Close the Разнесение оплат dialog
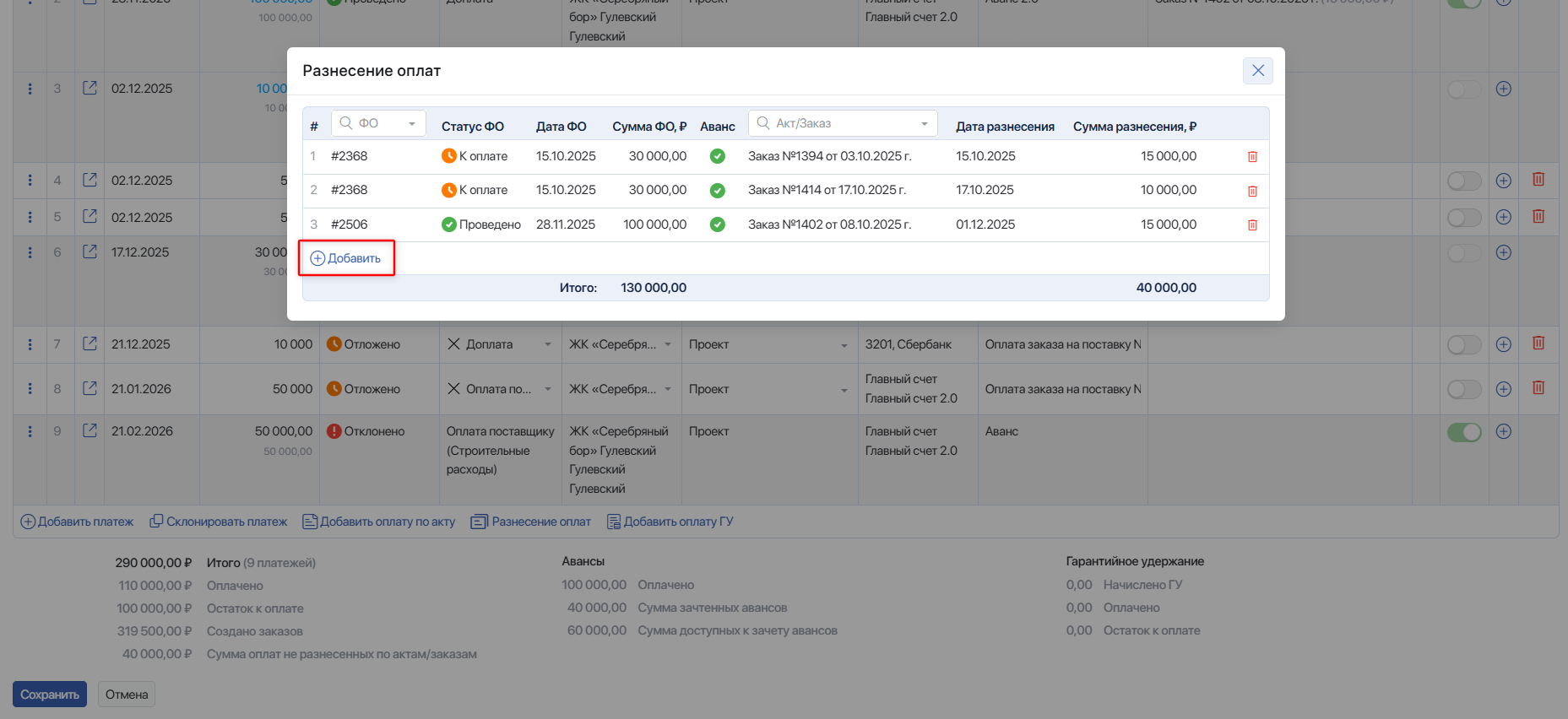This screenshot has width=1568, height=719. pos(1257,71)
